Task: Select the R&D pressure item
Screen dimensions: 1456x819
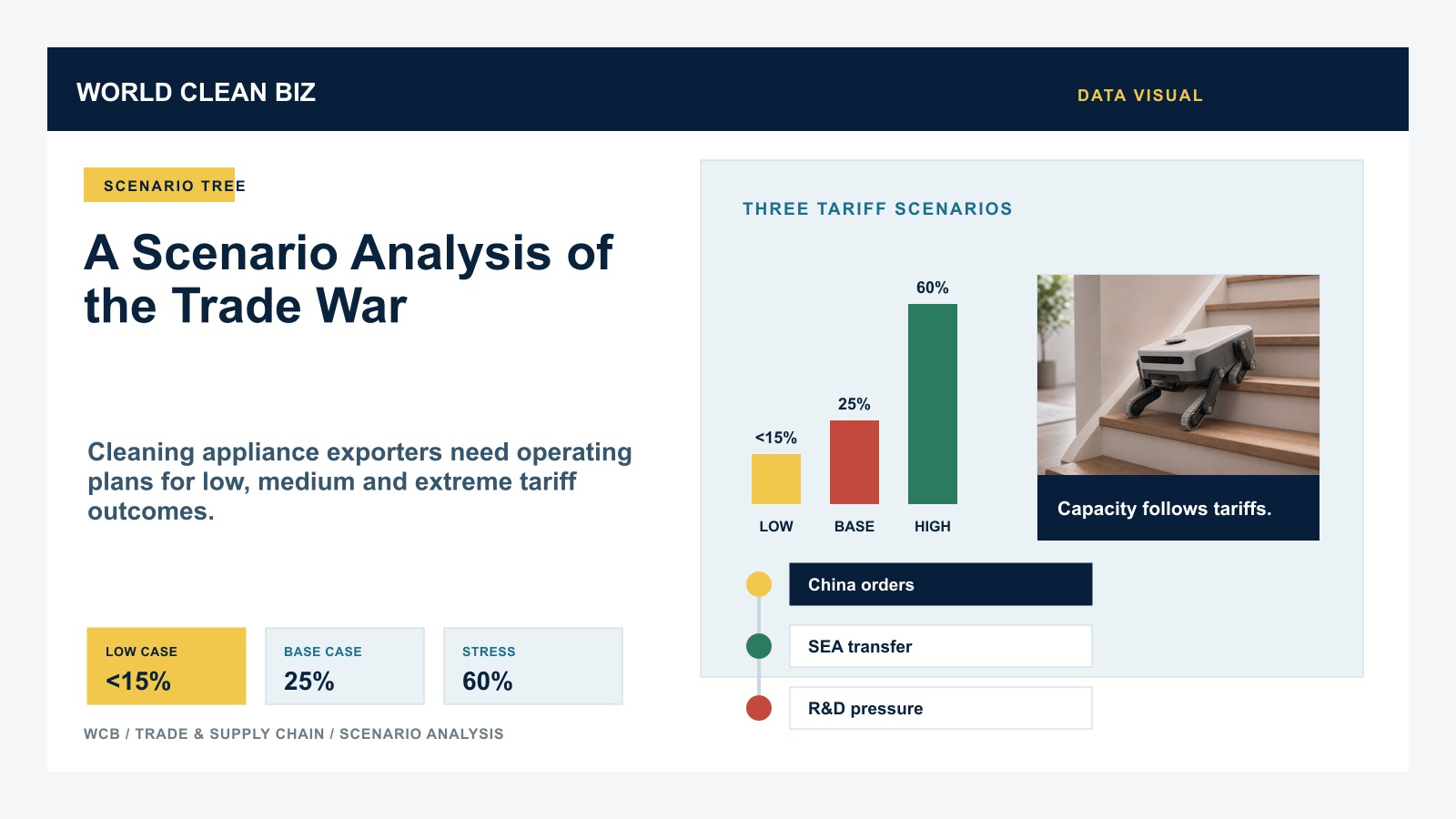Action: [941, 708]
